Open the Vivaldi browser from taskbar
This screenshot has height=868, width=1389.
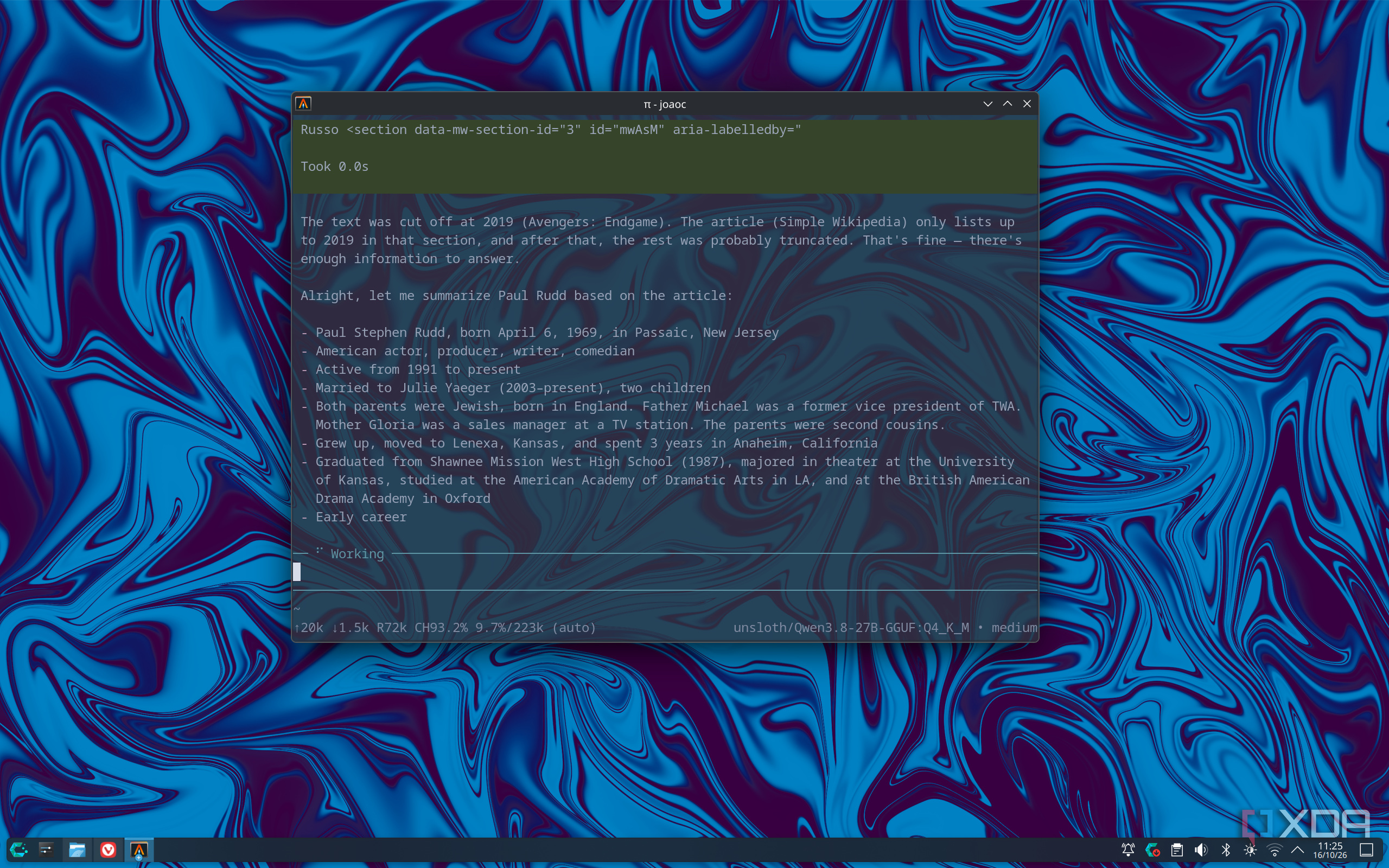pyautogui.click(x=108, y=850)
